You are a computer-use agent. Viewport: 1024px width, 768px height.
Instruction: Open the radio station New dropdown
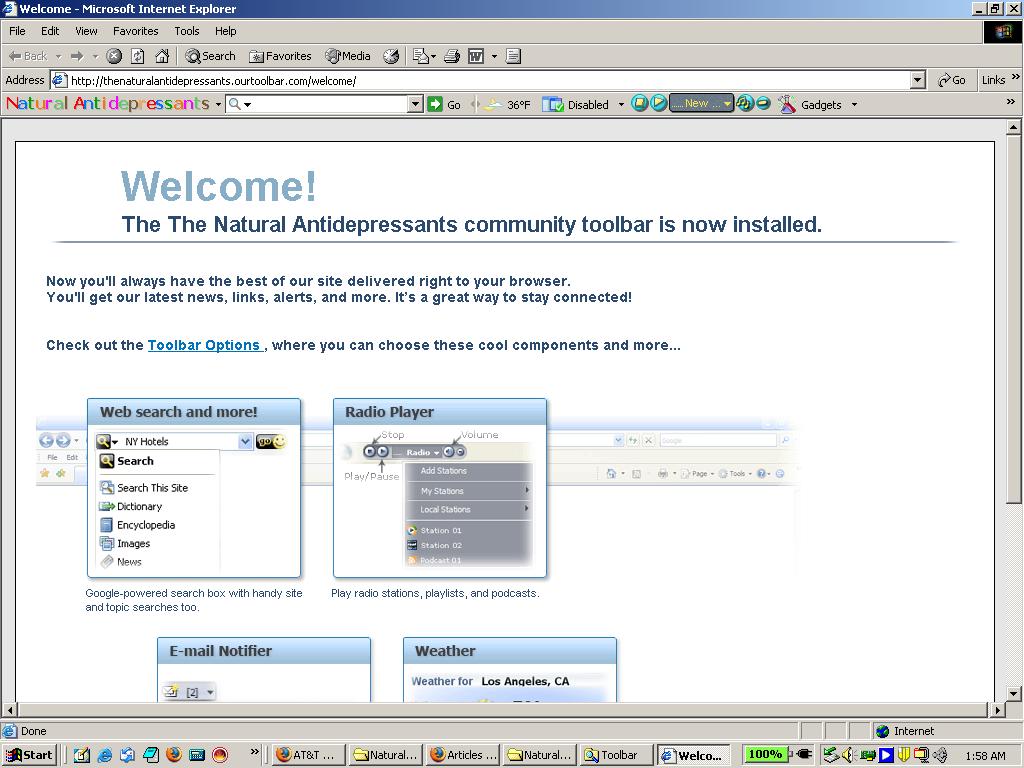point(701,104)
